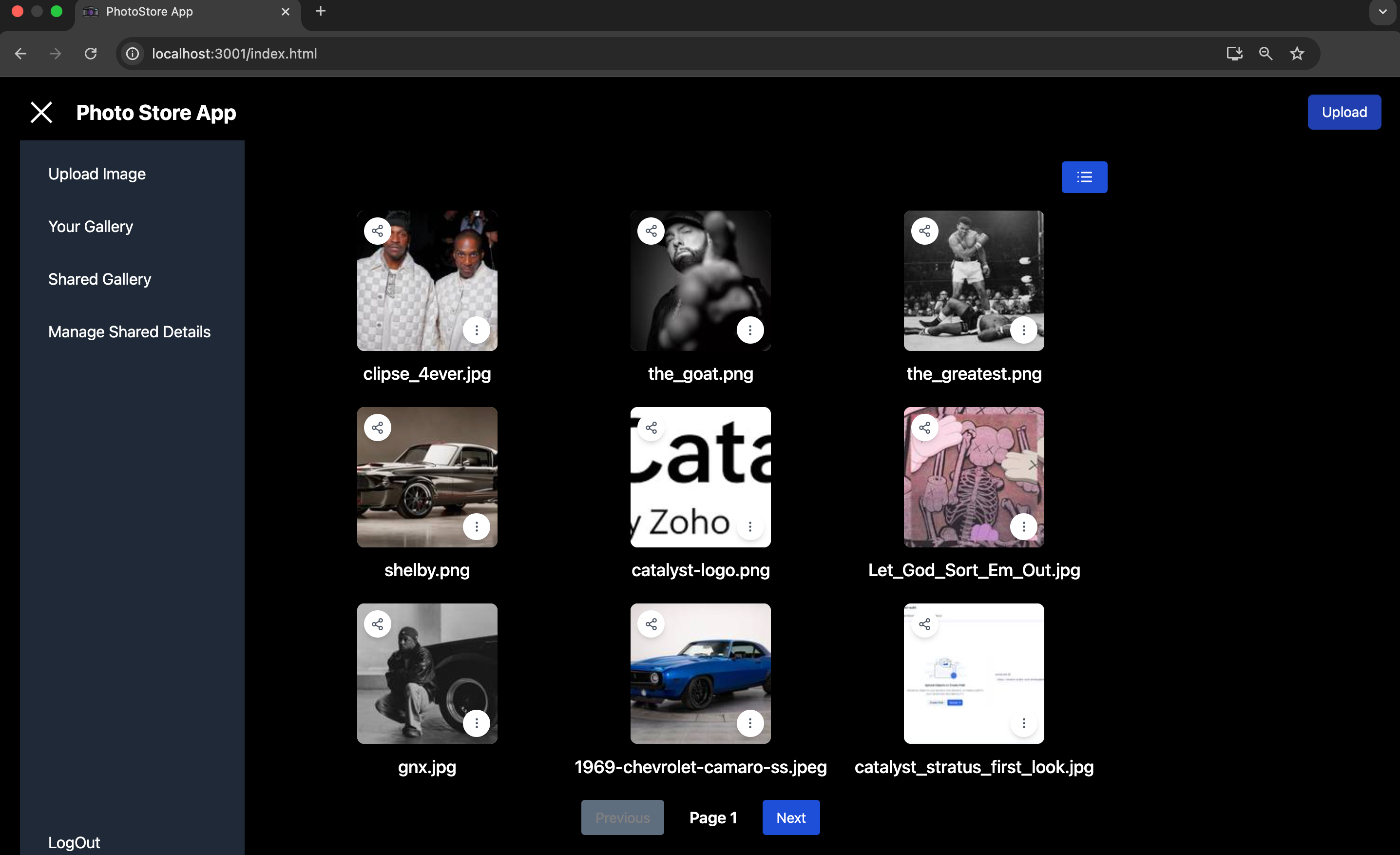This screenshot has width=1400, height=855.
Task: Open the three-dot menu on shelby.png
Action: 476,526
